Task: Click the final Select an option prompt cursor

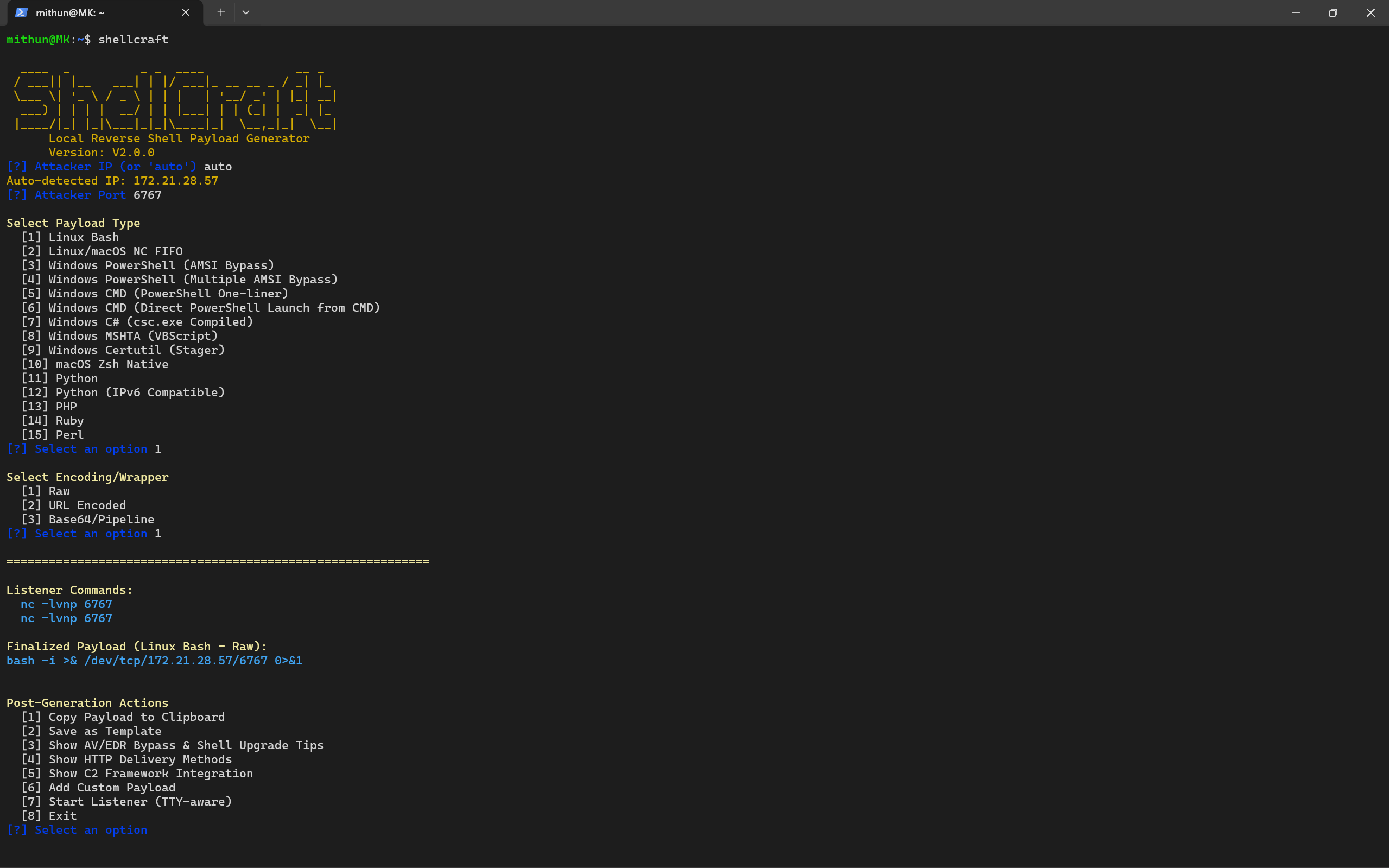Action: [155, 830]
